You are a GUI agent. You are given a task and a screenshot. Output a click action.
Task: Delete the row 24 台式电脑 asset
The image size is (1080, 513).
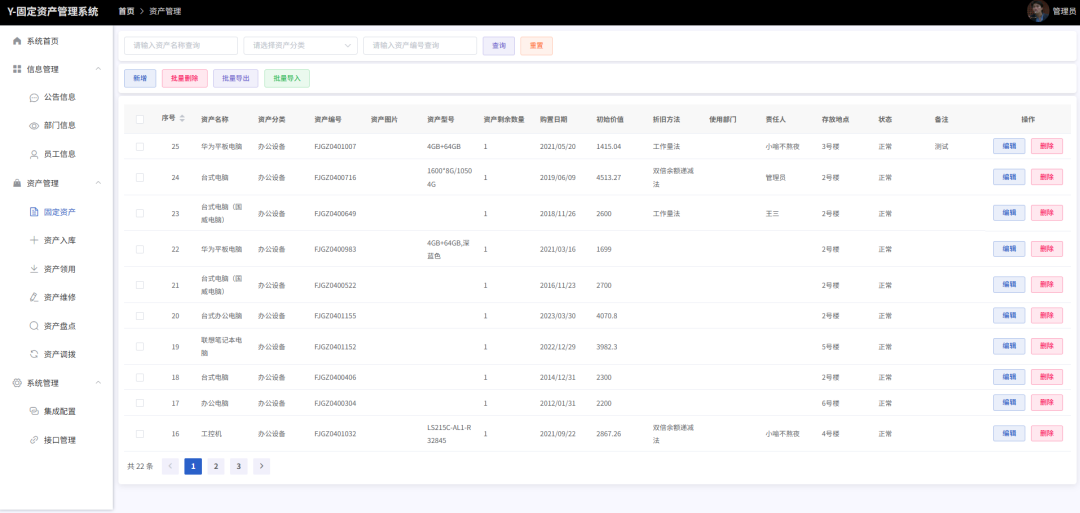pos(1046,177)
